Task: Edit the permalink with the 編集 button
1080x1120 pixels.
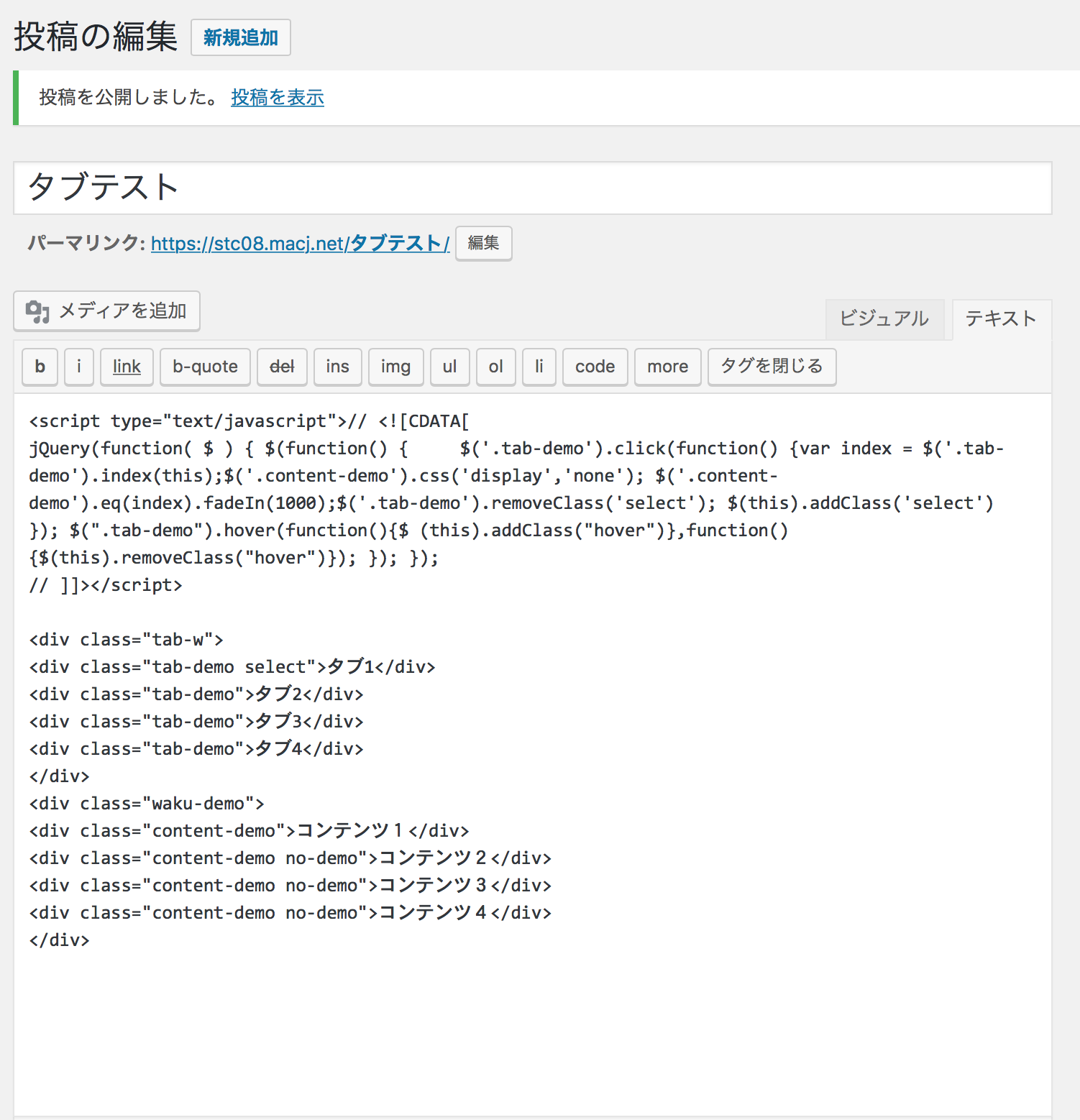Action: coord(483,243)
